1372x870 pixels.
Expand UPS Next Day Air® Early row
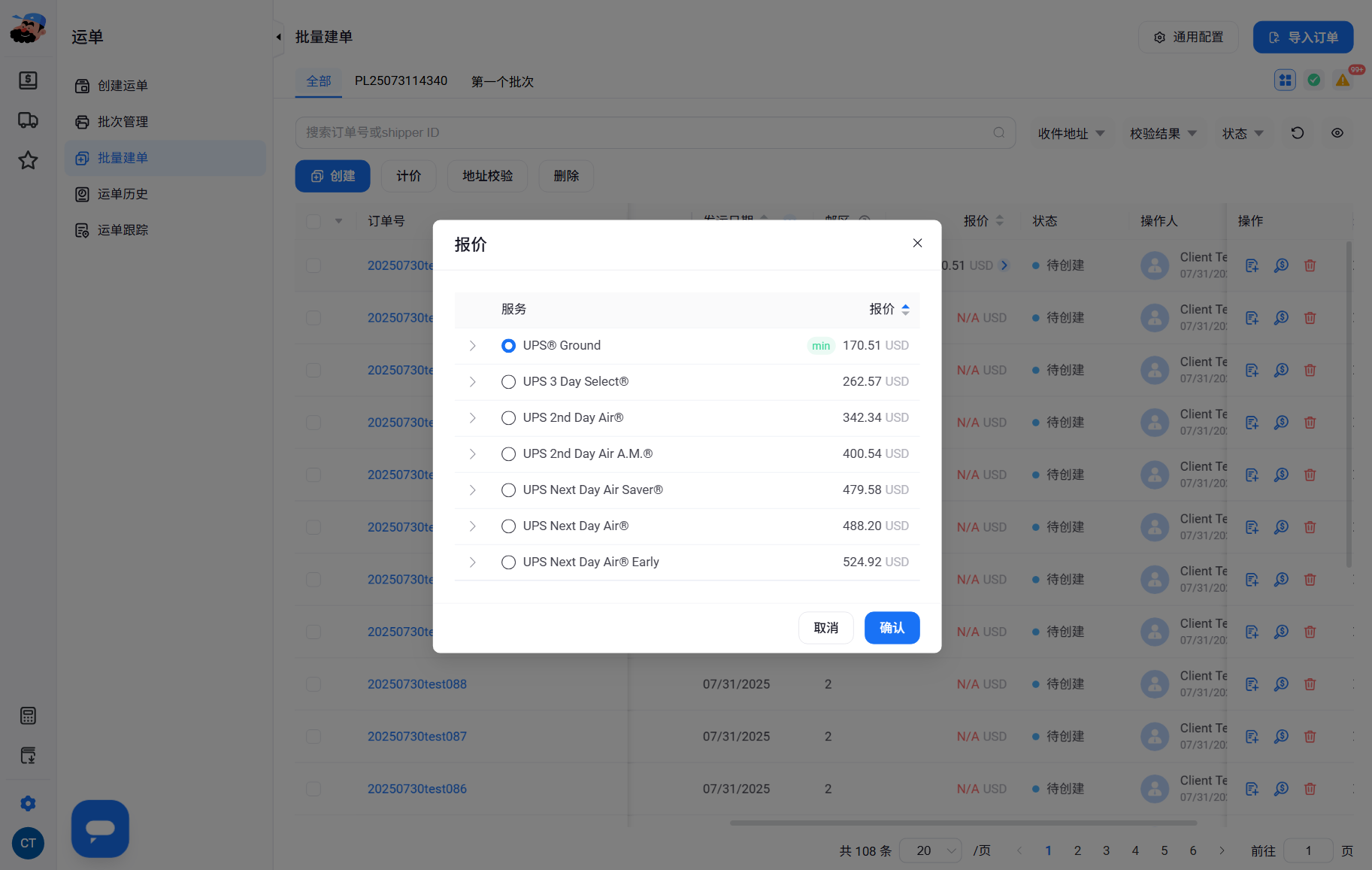point(472,562)
